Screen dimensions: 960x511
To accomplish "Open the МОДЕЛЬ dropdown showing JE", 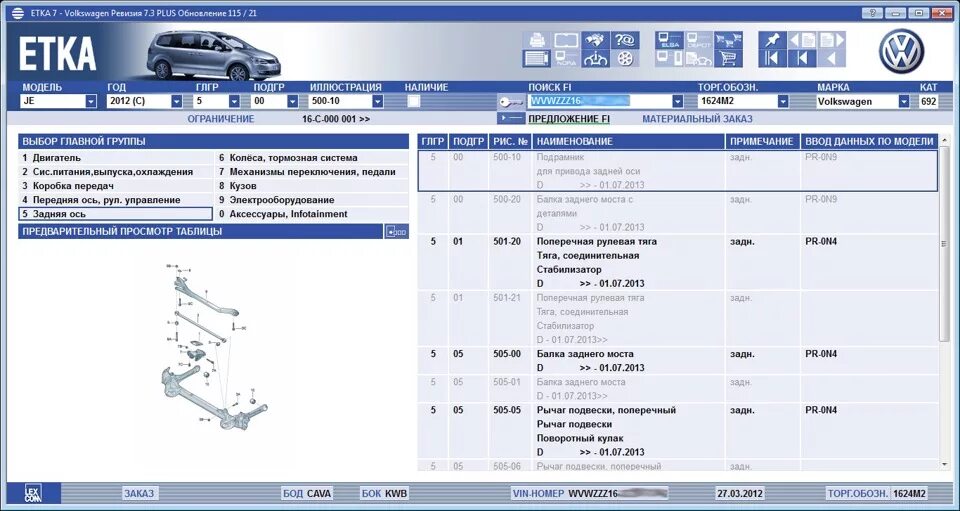I will click(x=91, y=102).
